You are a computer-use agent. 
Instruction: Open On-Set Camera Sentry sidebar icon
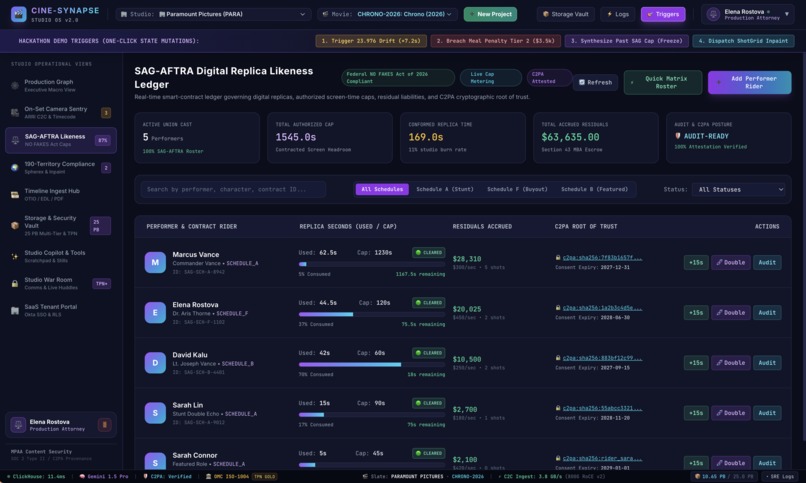coord(15,113)
